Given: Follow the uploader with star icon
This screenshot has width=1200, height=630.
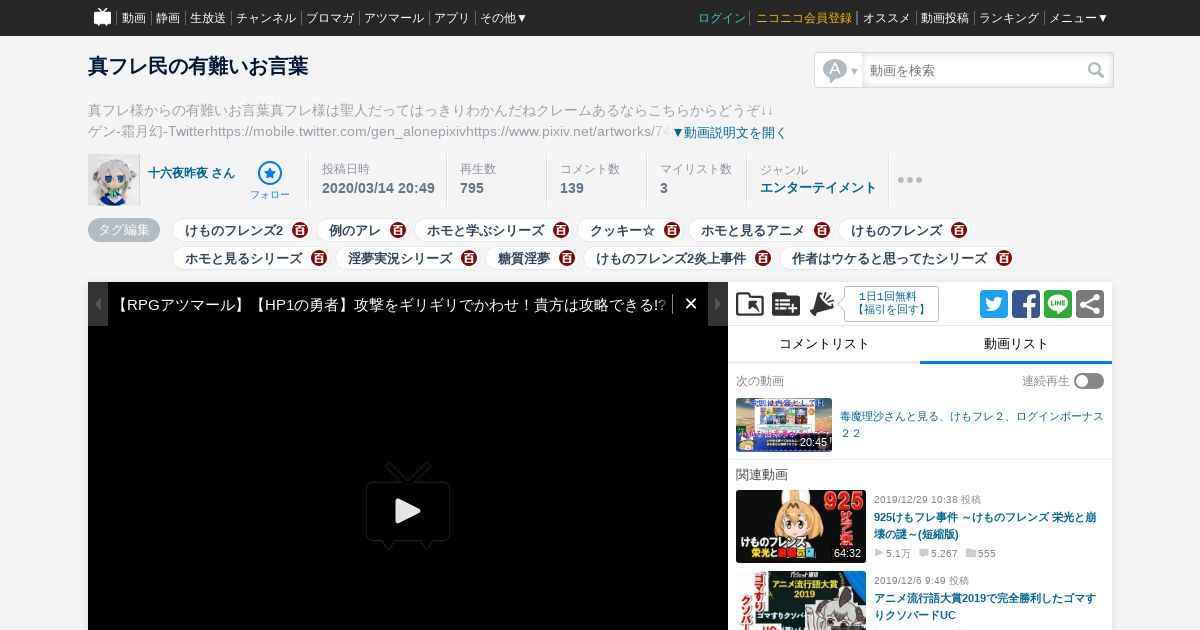Looking at the screenshot, I should tap(270, 180).
